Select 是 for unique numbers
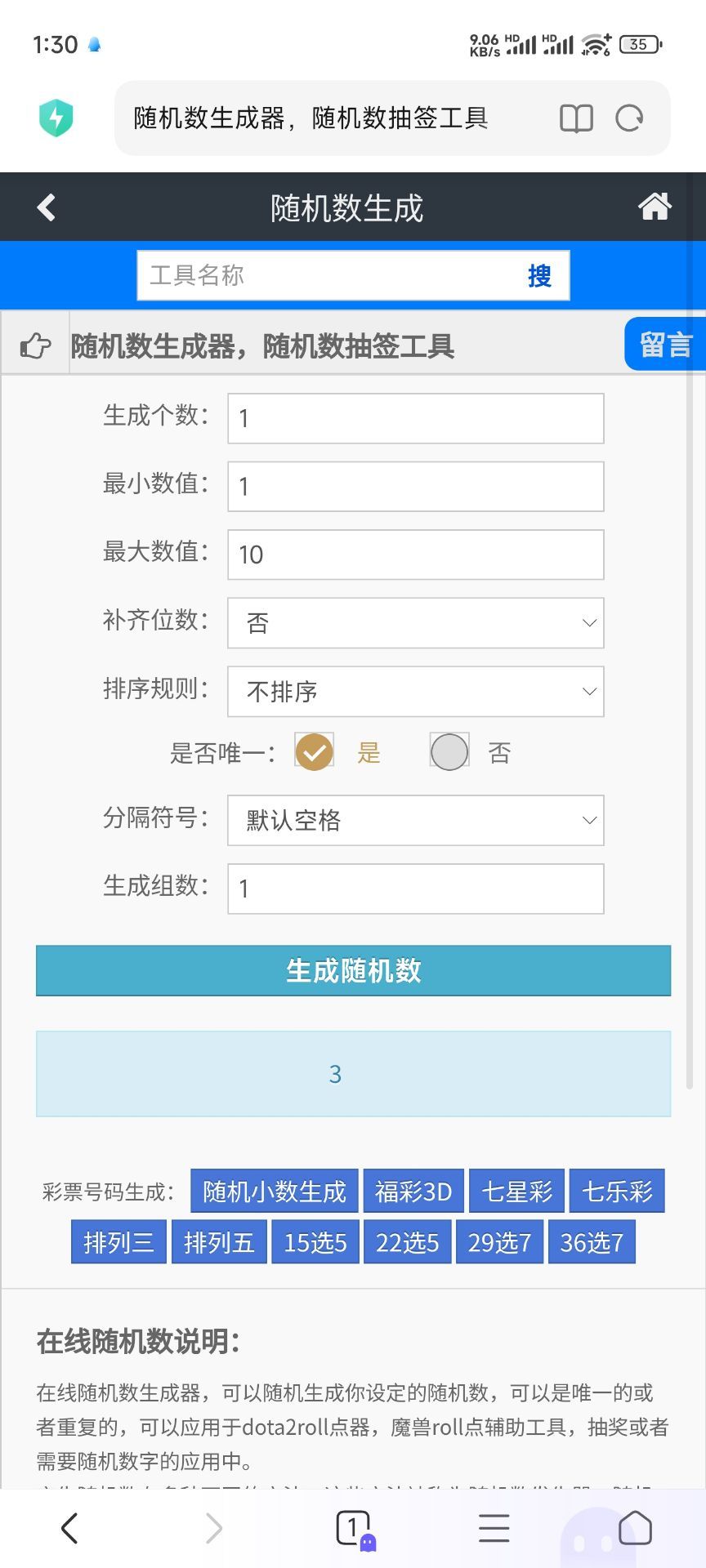Screen dimensions: 706x1568 (314, 751)
